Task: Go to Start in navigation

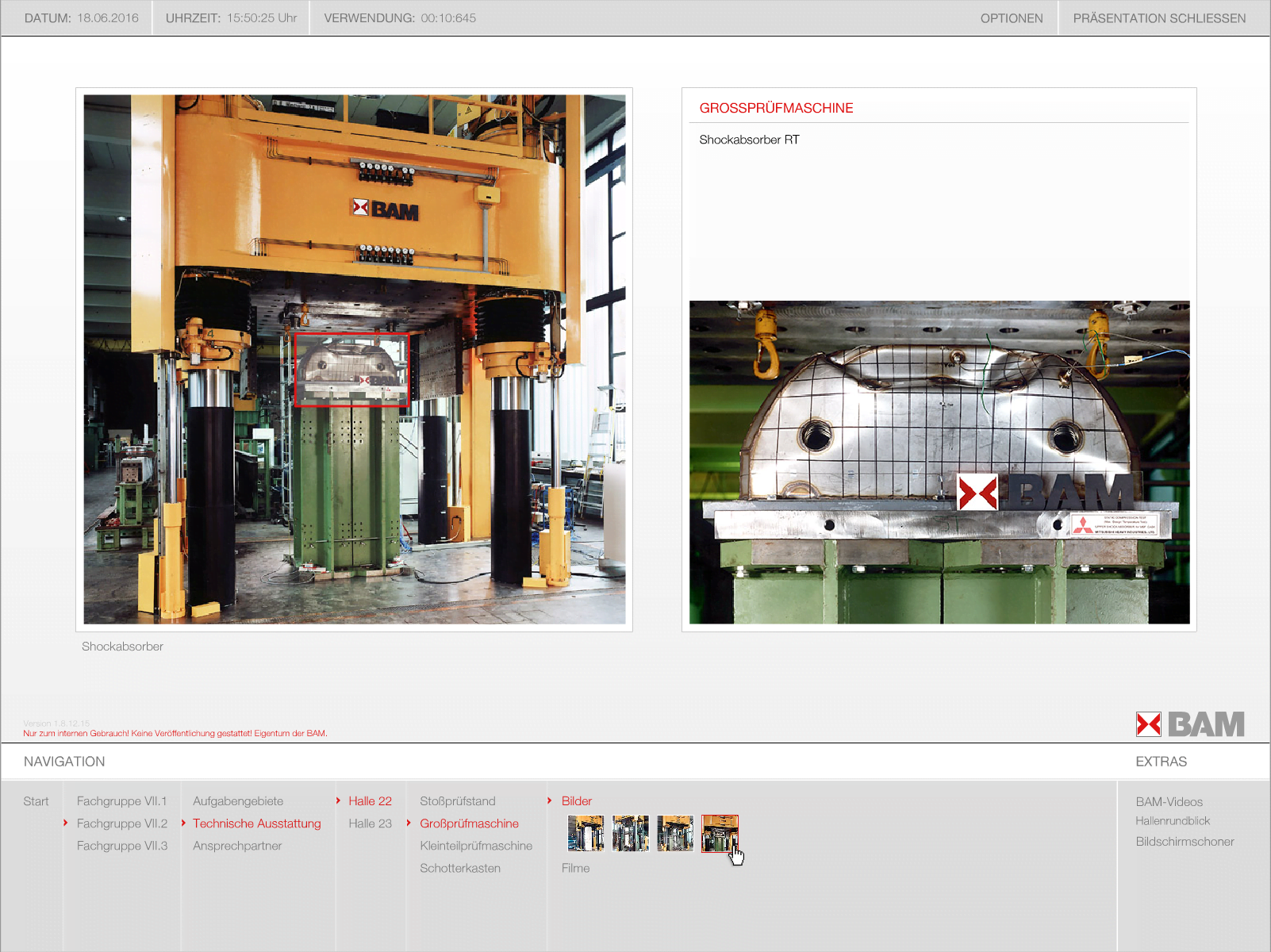Action: tap(36, 801)
